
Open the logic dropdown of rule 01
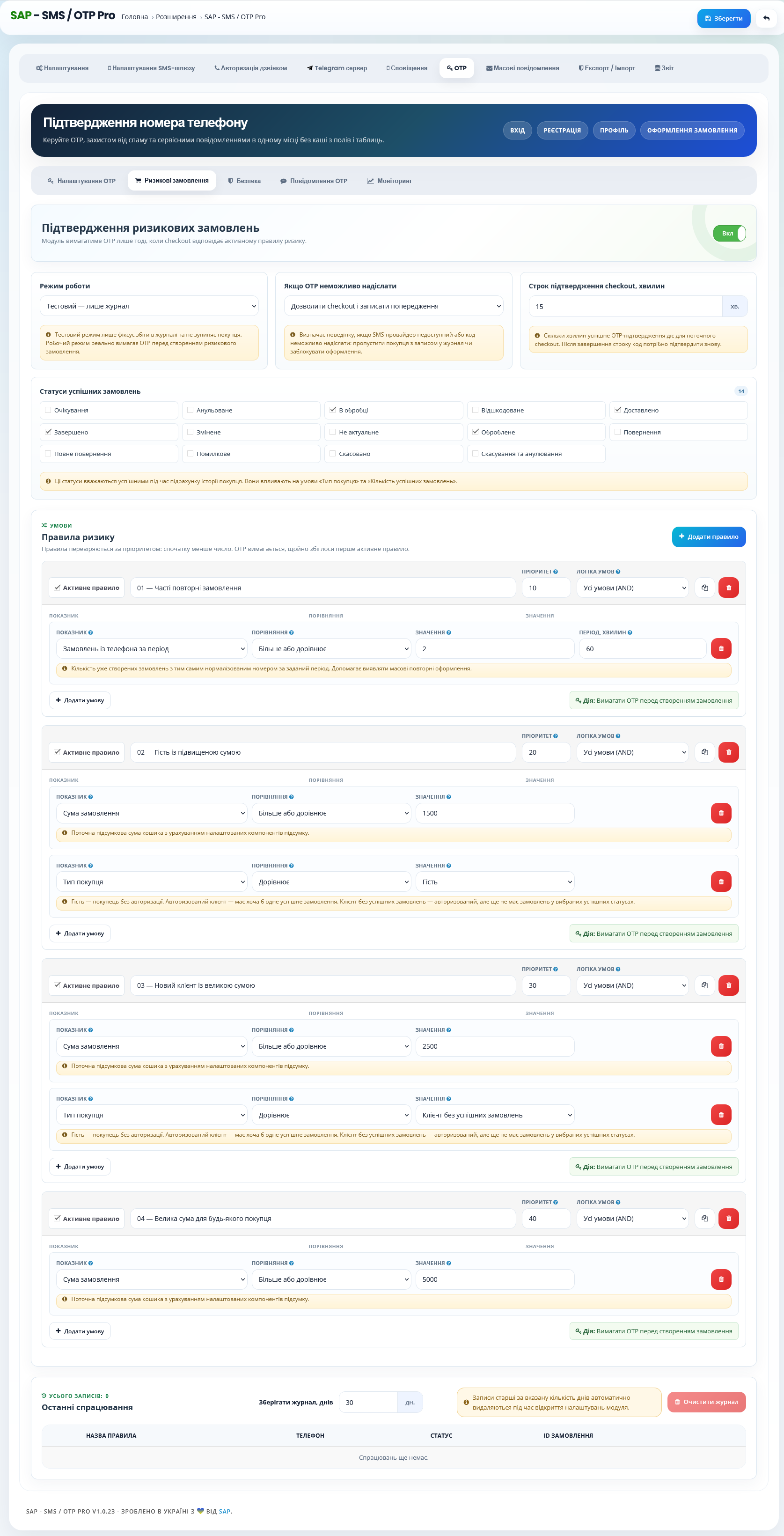pyautogui.click(x=632, y=588)
